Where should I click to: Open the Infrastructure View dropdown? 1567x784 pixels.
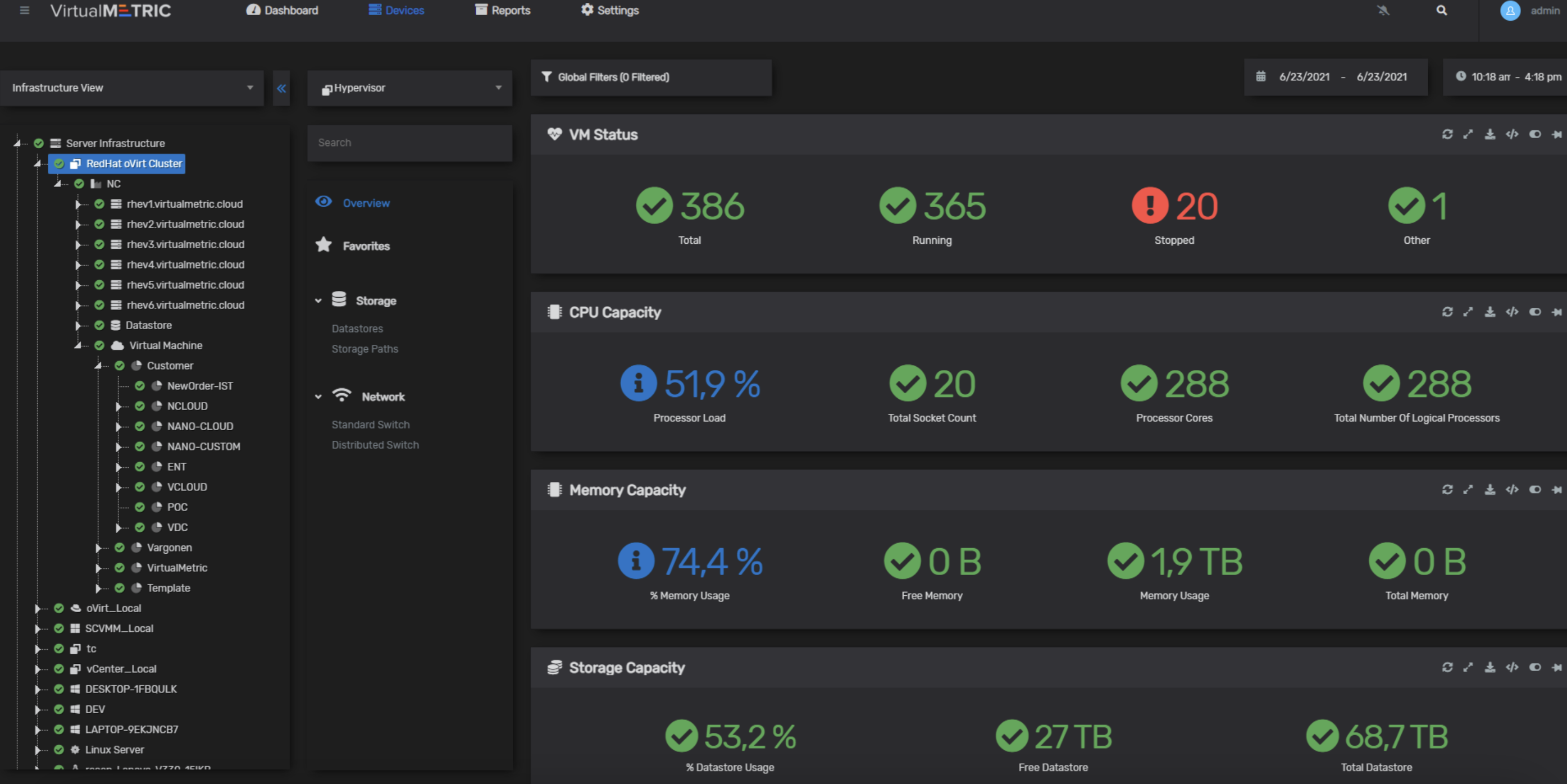[132, 88]
